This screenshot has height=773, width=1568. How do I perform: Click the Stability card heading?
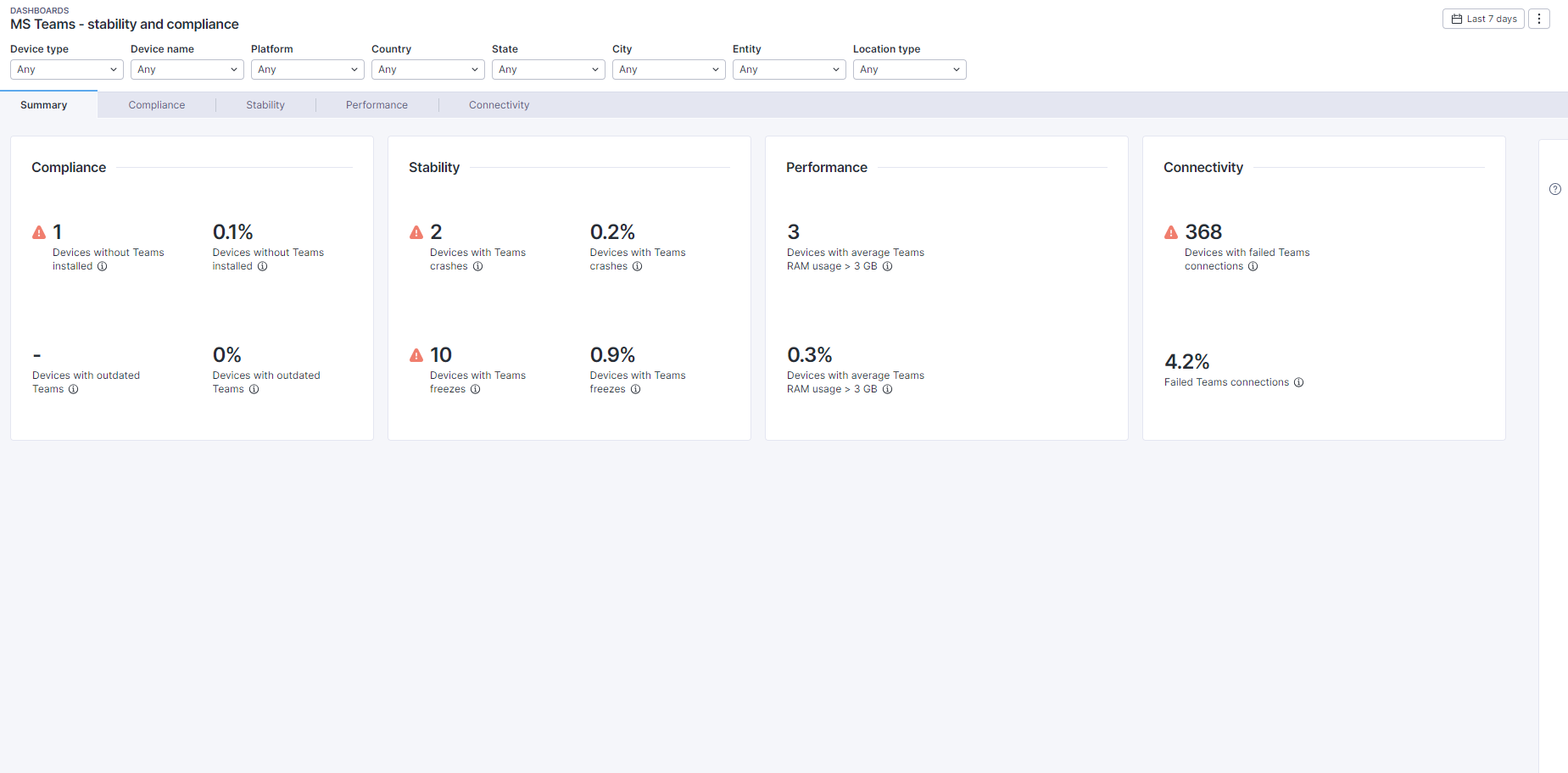click(434, 168)
